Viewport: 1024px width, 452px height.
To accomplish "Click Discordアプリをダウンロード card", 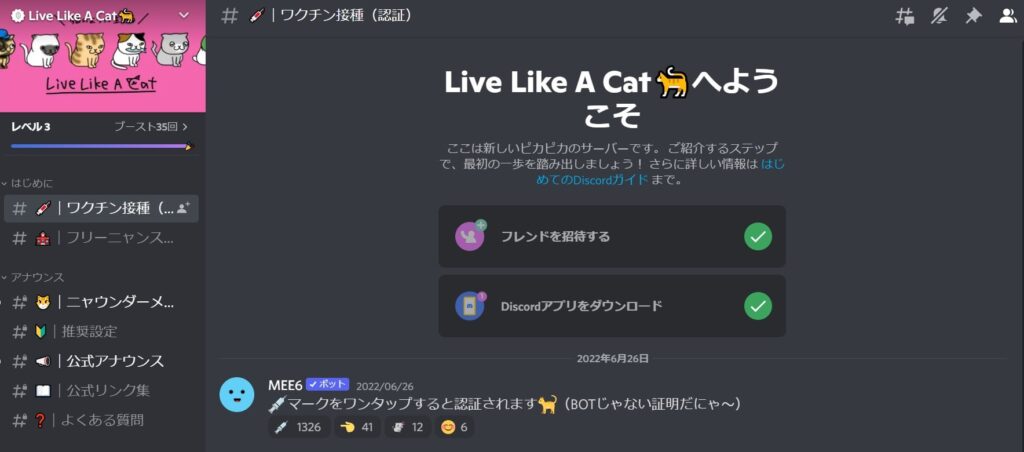I will pos(612,306).
